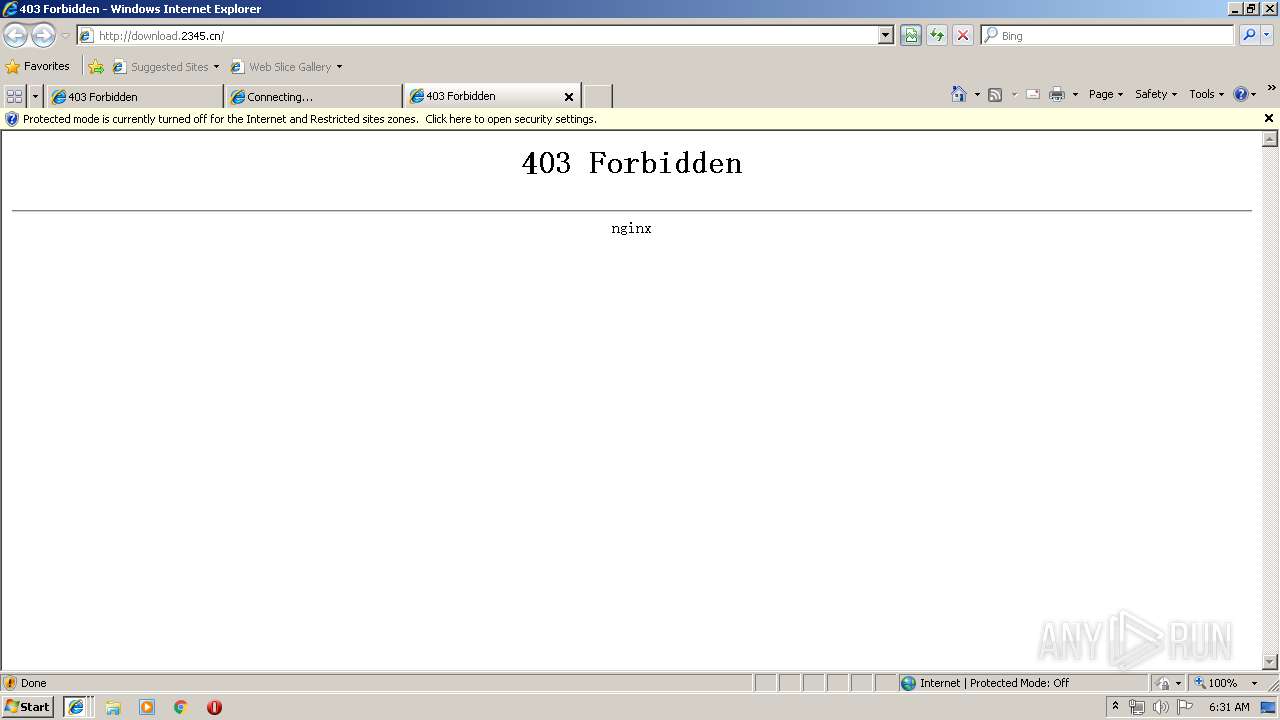Open the Favorites button
The width and height of the screenshot is (1280, 720).
click(38, 67)
